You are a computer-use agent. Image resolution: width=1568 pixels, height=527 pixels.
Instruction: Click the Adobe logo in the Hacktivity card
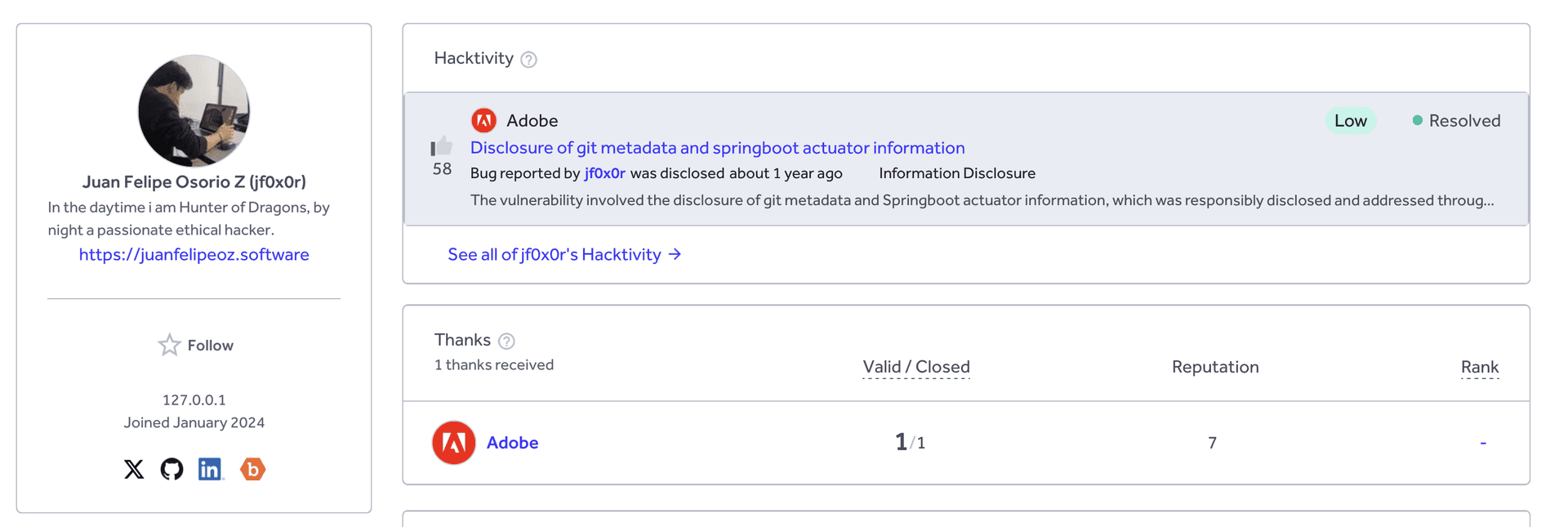484,119
